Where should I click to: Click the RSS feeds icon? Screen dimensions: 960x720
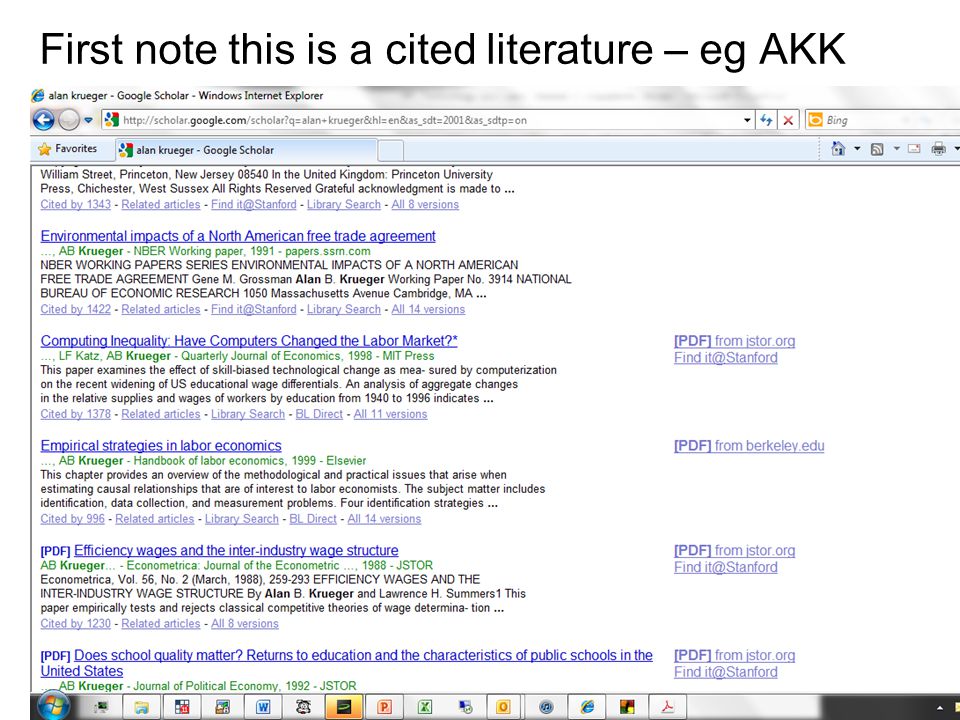(877, 149)
